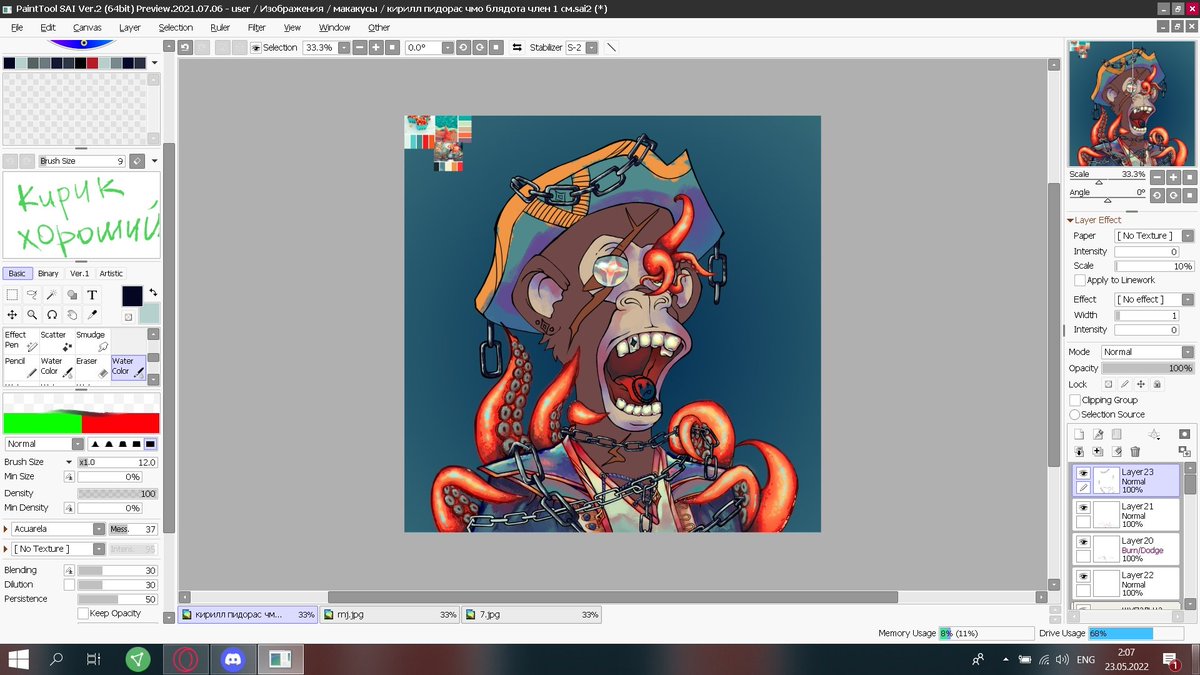This screenshot has height=675, width=1200.
Task: Collapse the Layer Effect section
Action: [1070, 220]
